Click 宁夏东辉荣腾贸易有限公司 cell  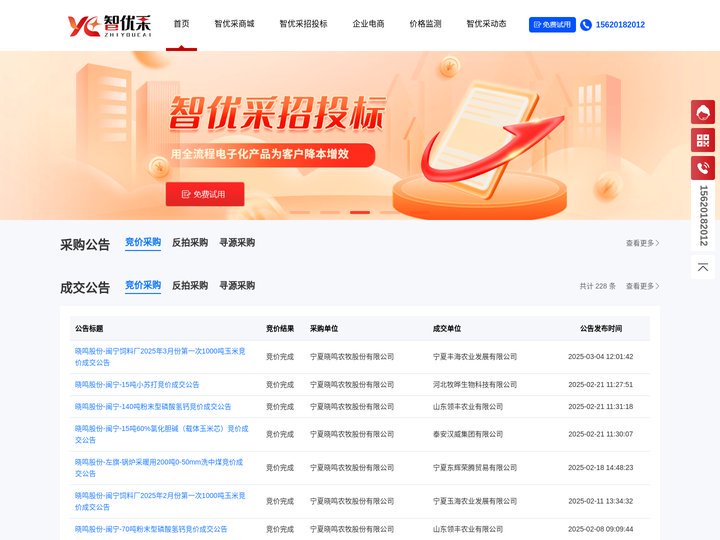click(475, 468)
